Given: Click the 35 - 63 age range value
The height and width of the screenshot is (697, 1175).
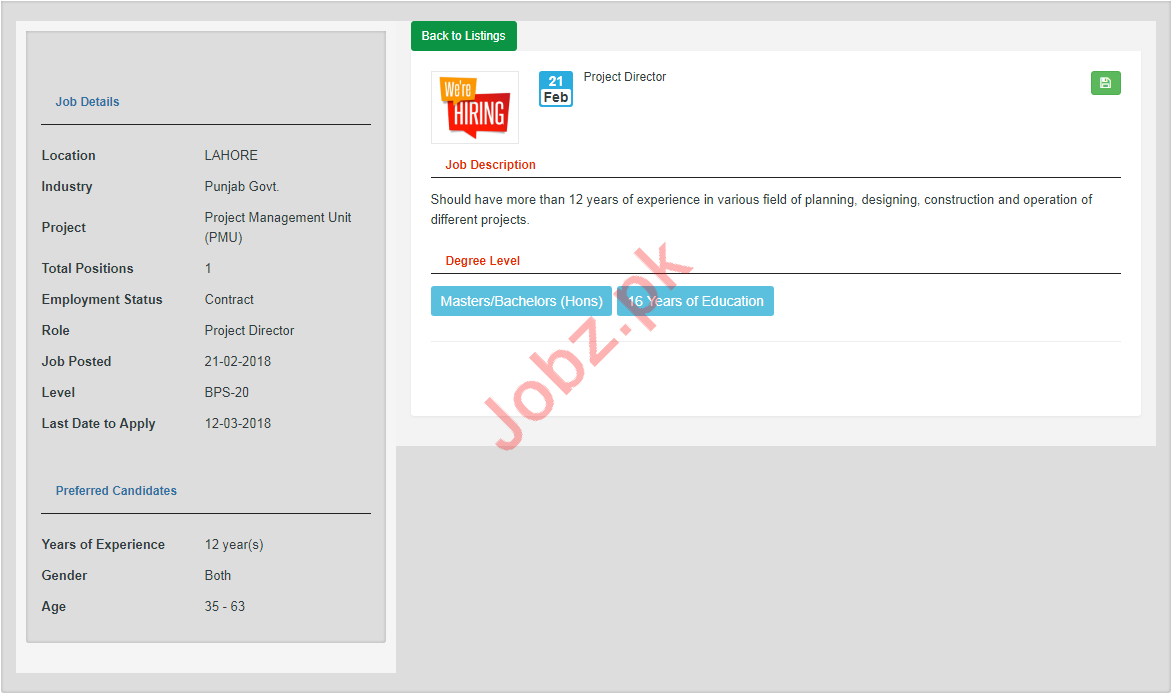Looking at the screenshot, I should (x=224, y=607).
